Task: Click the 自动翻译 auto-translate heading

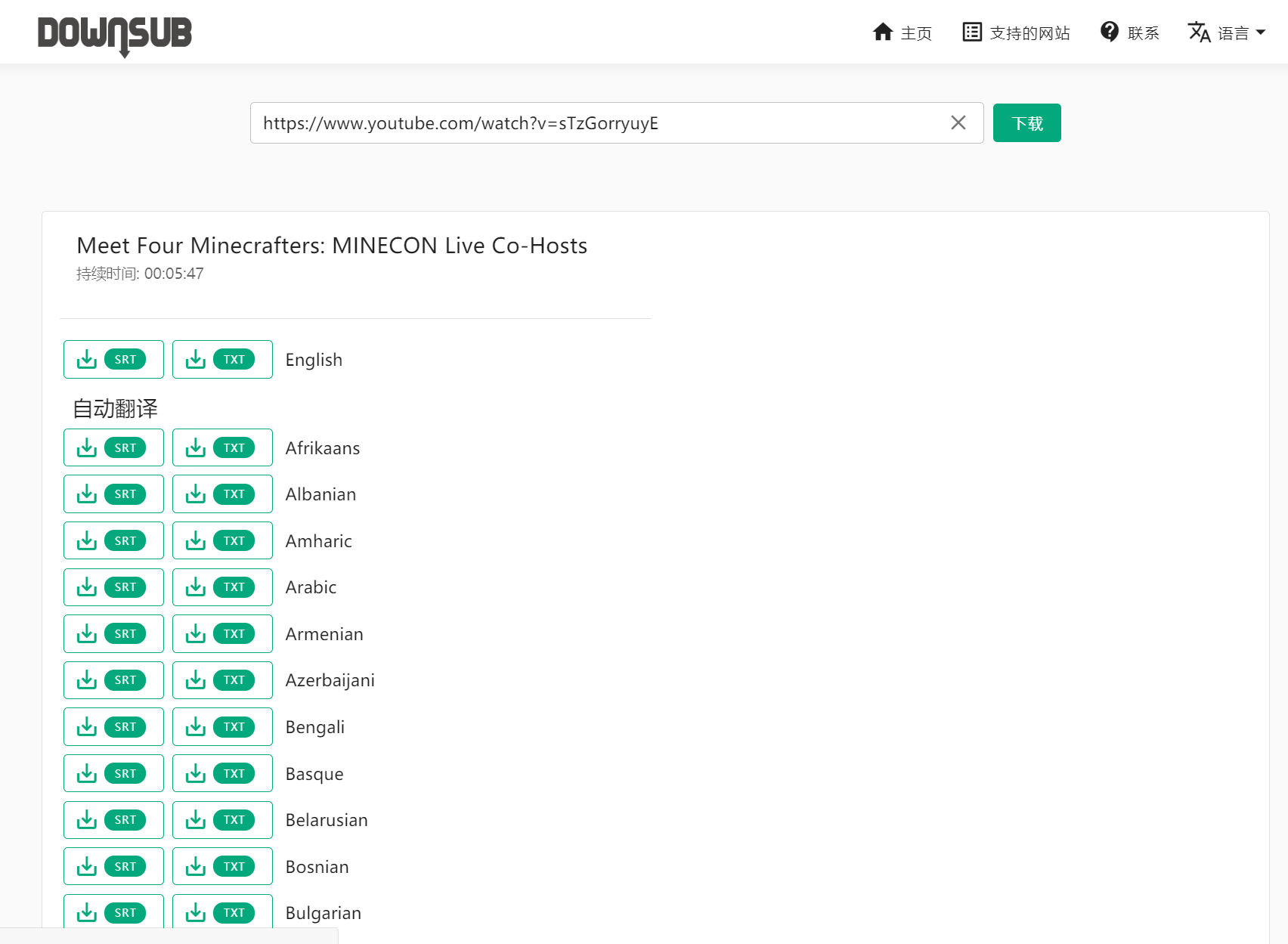Action: tap(115, 409)
